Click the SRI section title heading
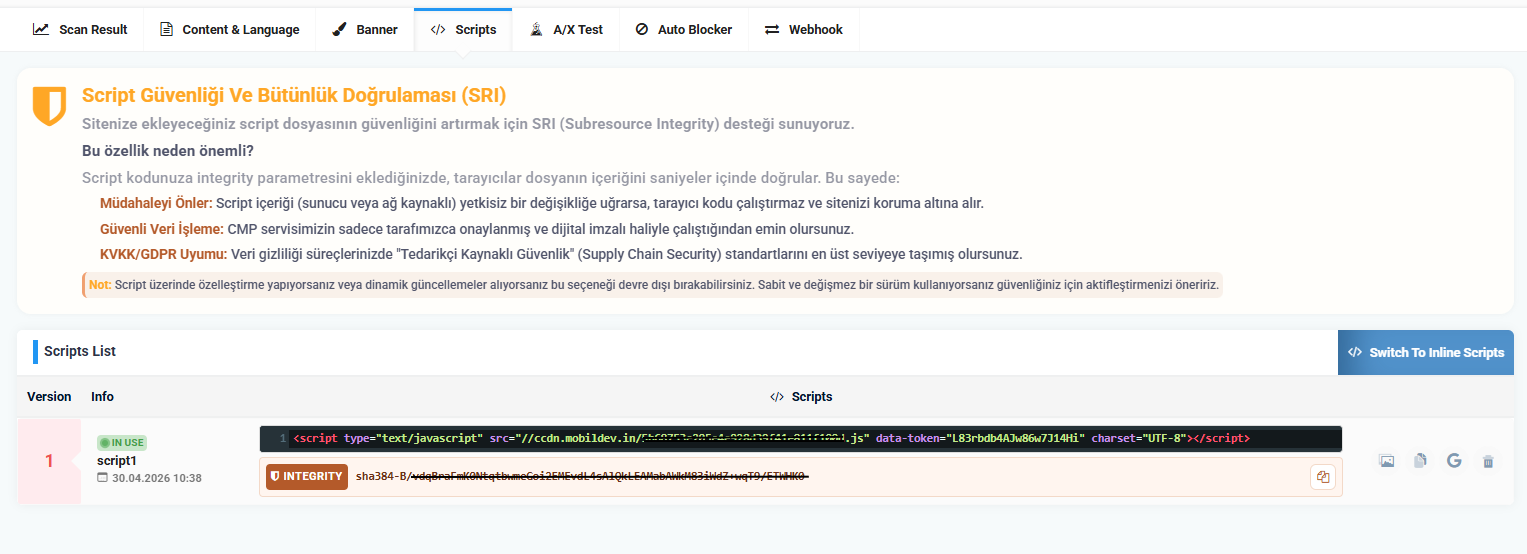Viewport: 1527px width, 554px height. [x=294, y=96]
